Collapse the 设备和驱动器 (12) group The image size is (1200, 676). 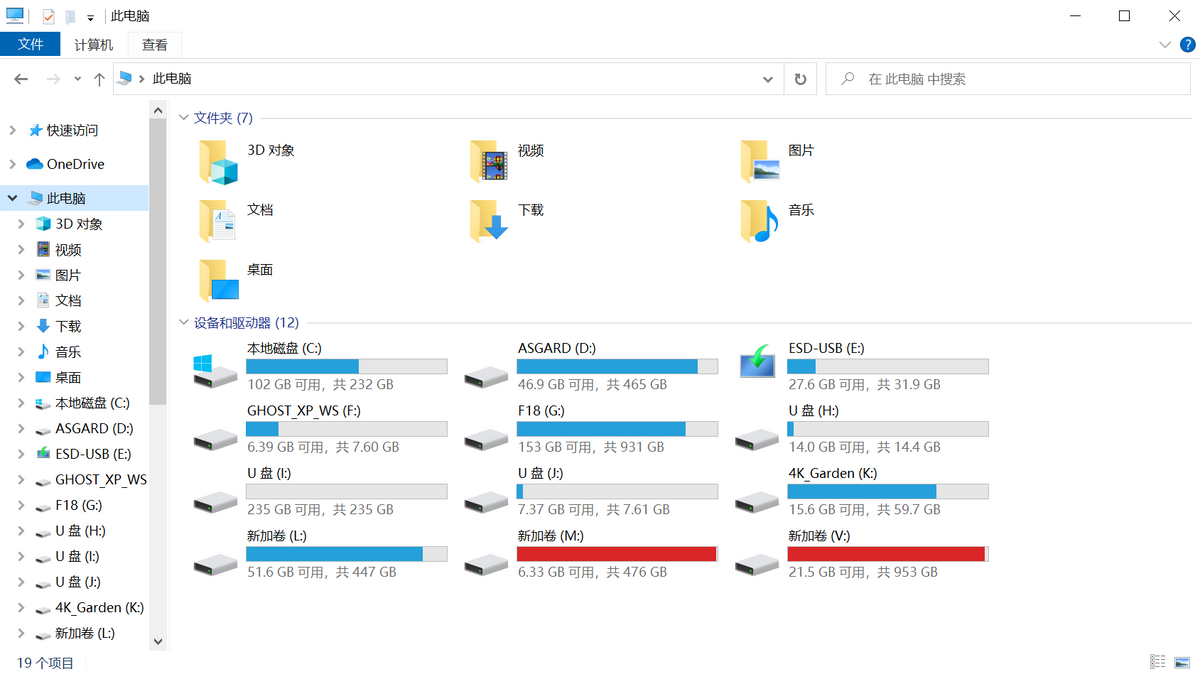point(184,323)
